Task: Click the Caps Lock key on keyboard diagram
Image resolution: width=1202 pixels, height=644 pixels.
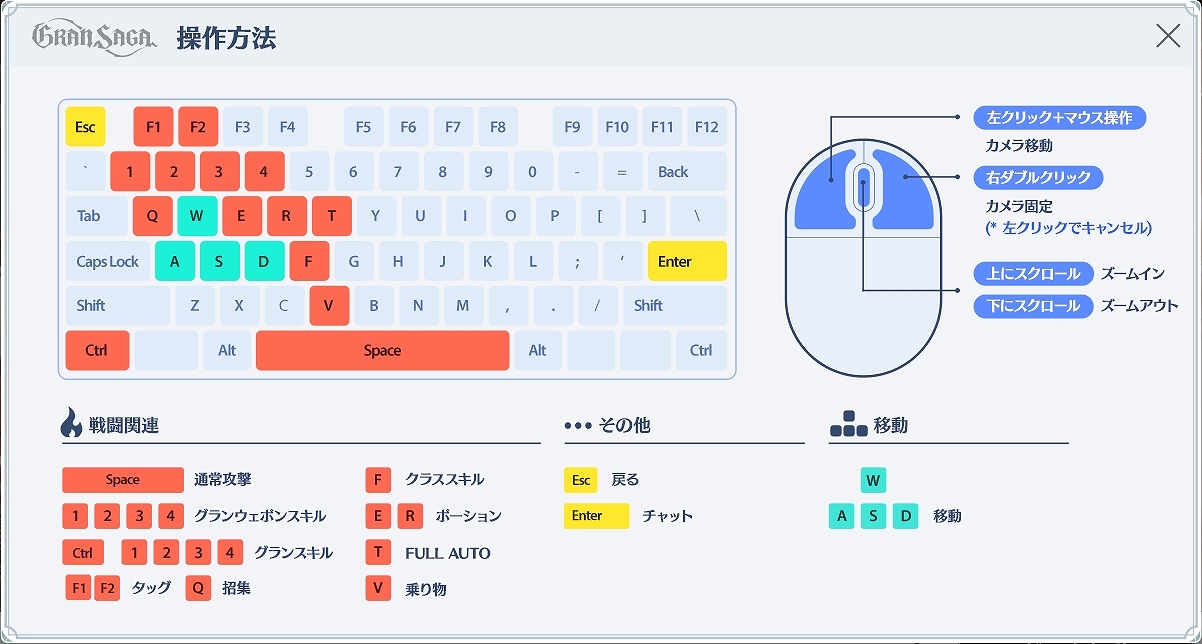Action: click(108, 261)
